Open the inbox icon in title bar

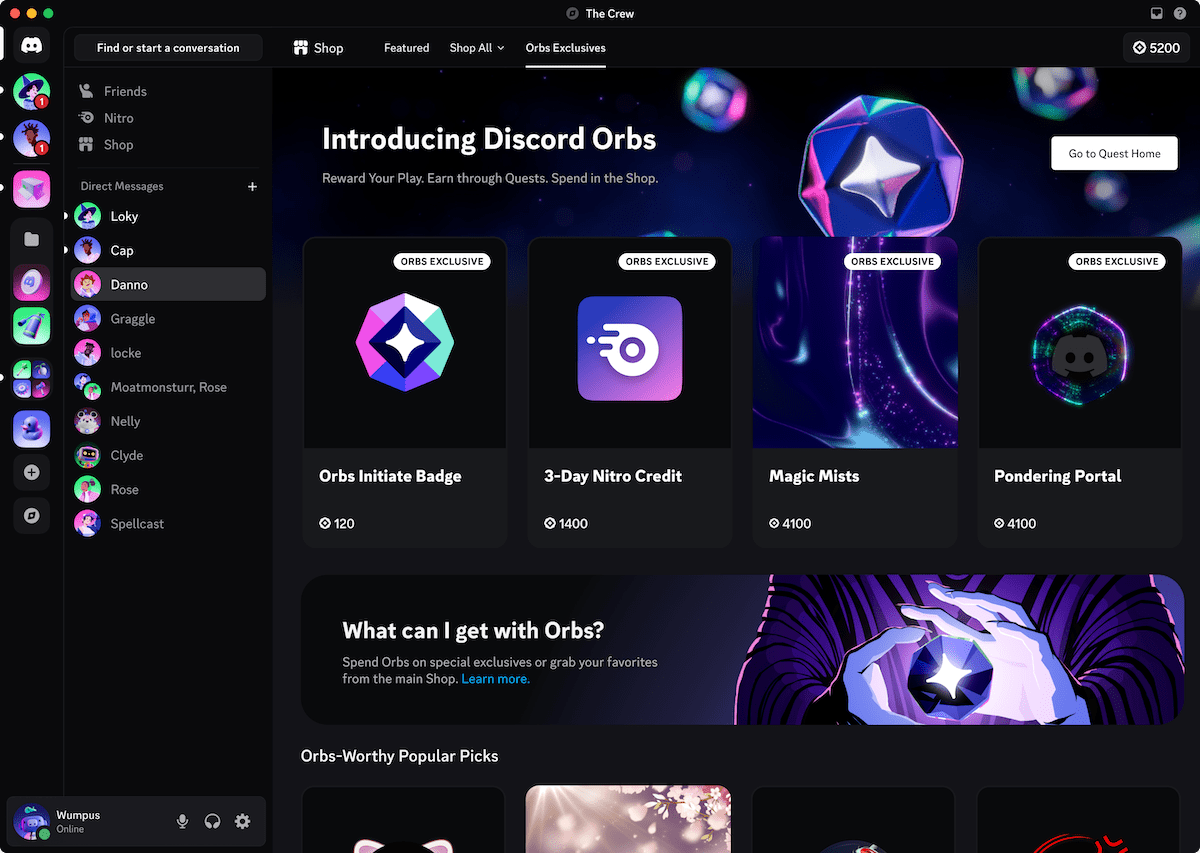click(1157, 14)
